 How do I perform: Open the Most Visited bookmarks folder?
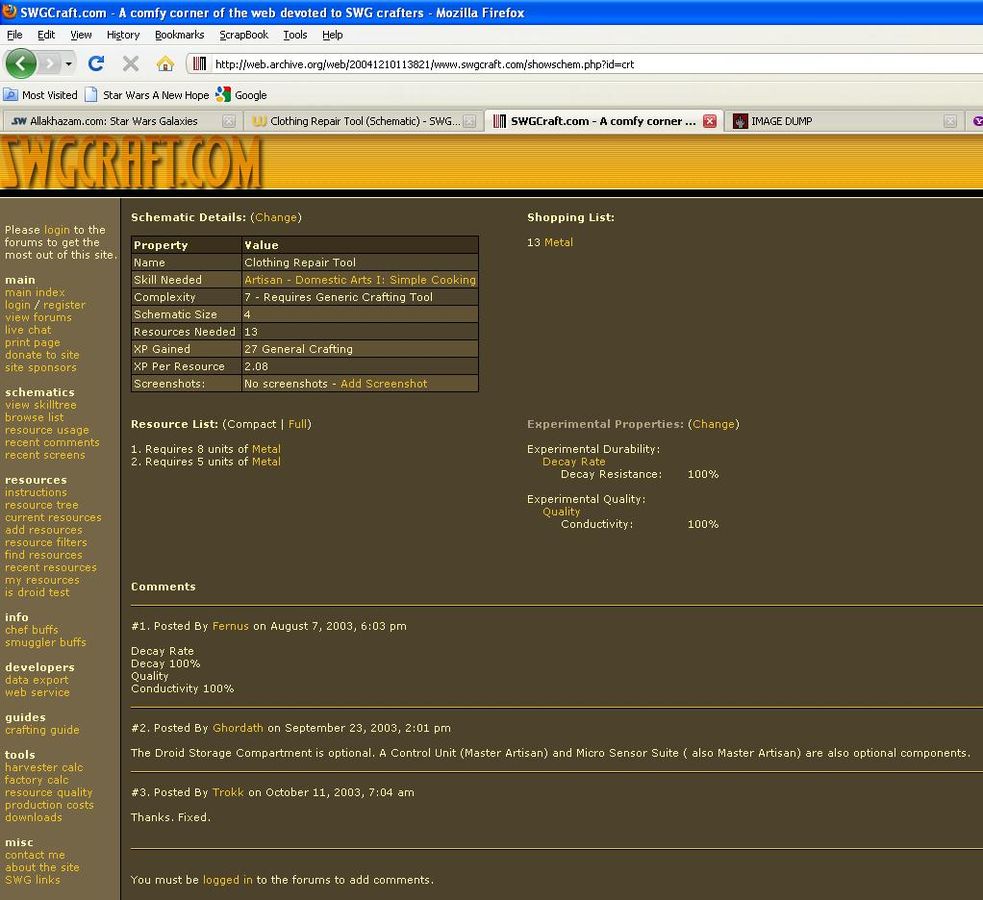click(x=41, y=95)
